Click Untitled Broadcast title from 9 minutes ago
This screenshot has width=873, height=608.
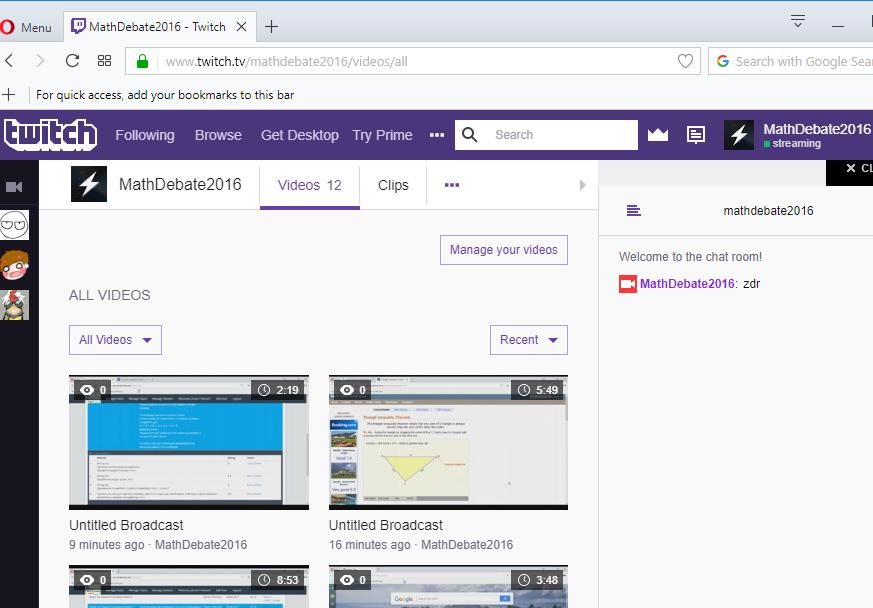[126, 525]
